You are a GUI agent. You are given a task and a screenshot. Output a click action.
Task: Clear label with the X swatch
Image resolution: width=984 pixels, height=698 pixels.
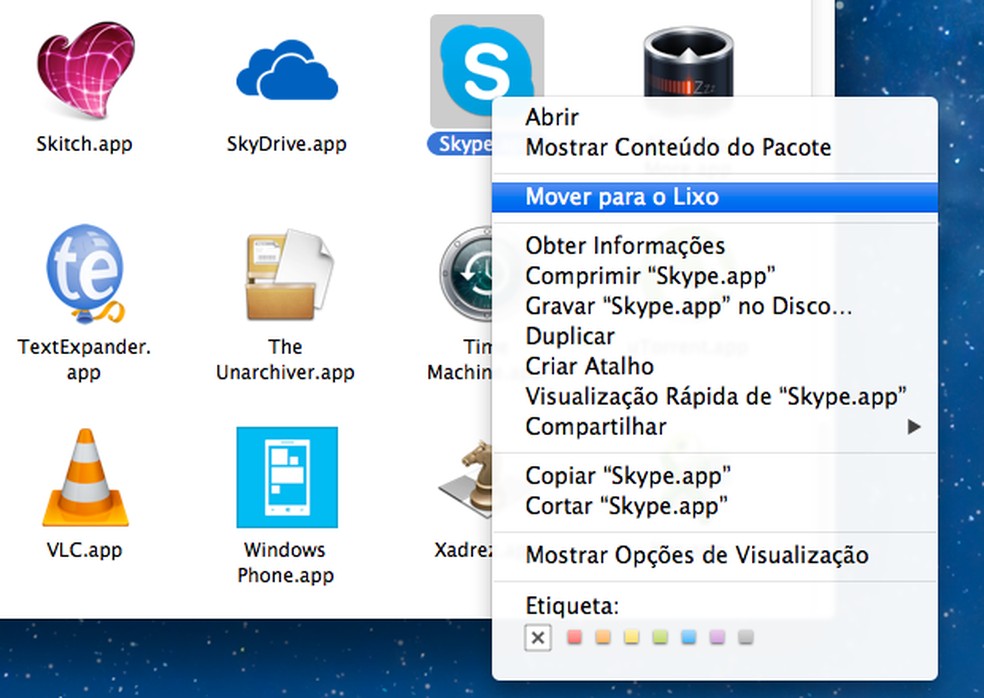click(538, 638)
